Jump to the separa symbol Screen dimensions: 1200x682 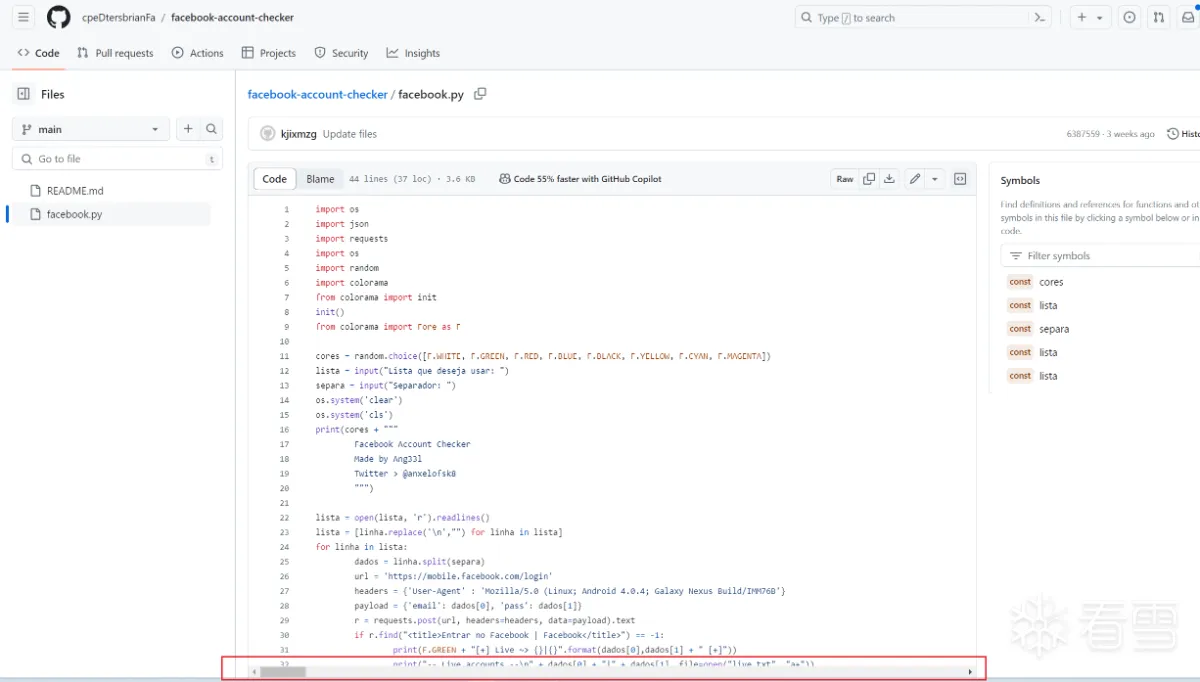[1054, 329]
